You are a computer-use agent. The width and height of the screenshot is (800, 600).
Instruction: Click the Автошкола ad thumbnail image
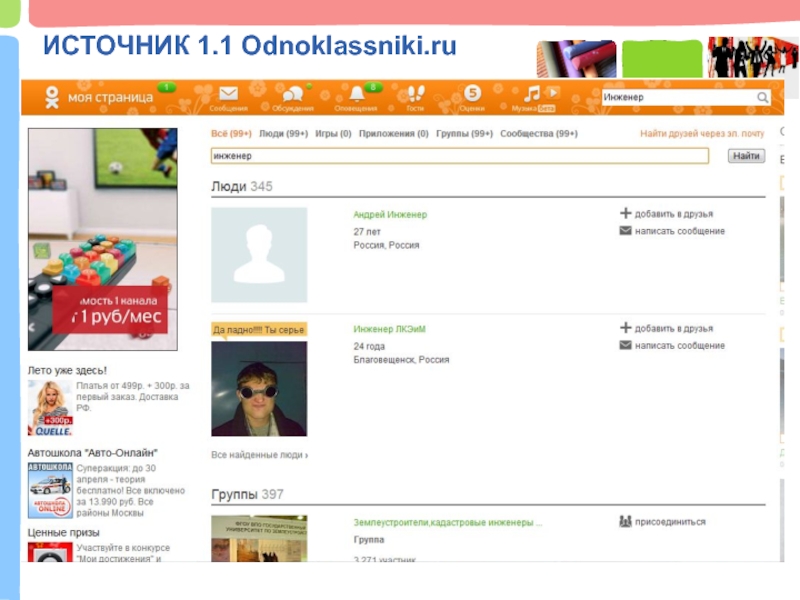(x=50, y=490)
